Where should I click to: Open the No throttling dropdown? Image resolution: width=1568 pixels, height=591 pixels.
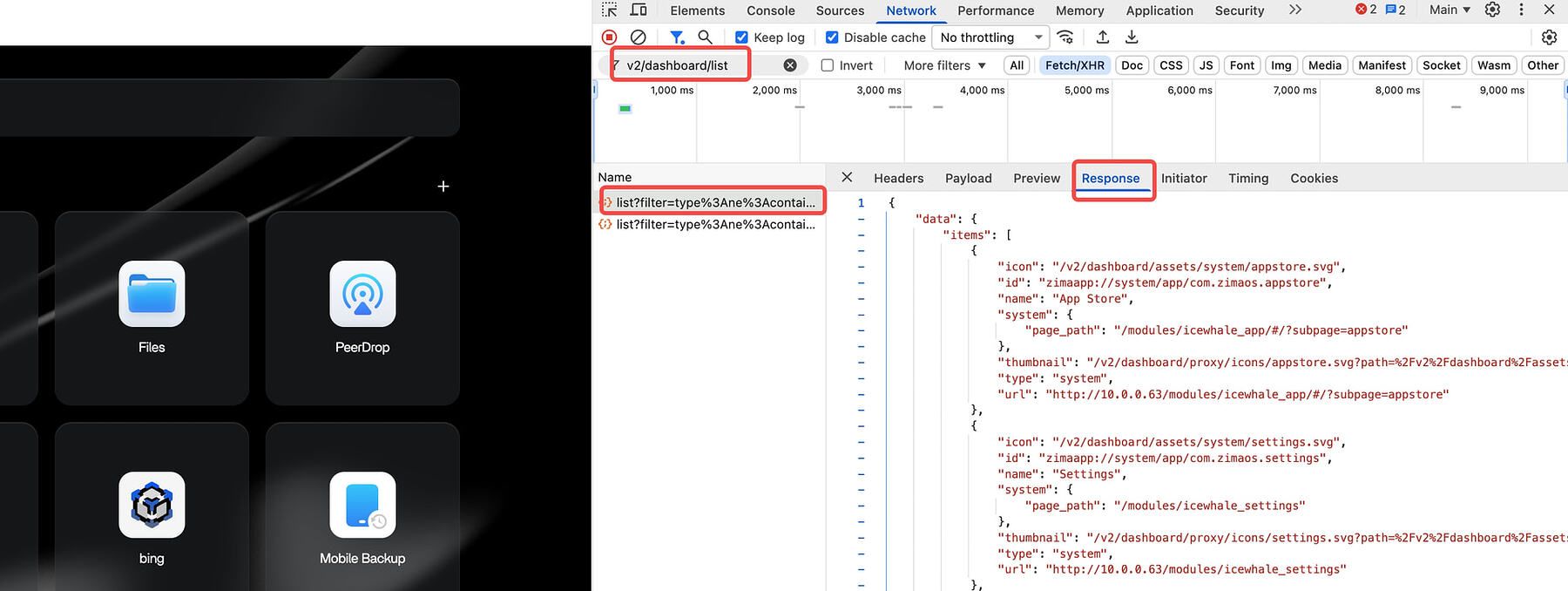tap(990, 37)
